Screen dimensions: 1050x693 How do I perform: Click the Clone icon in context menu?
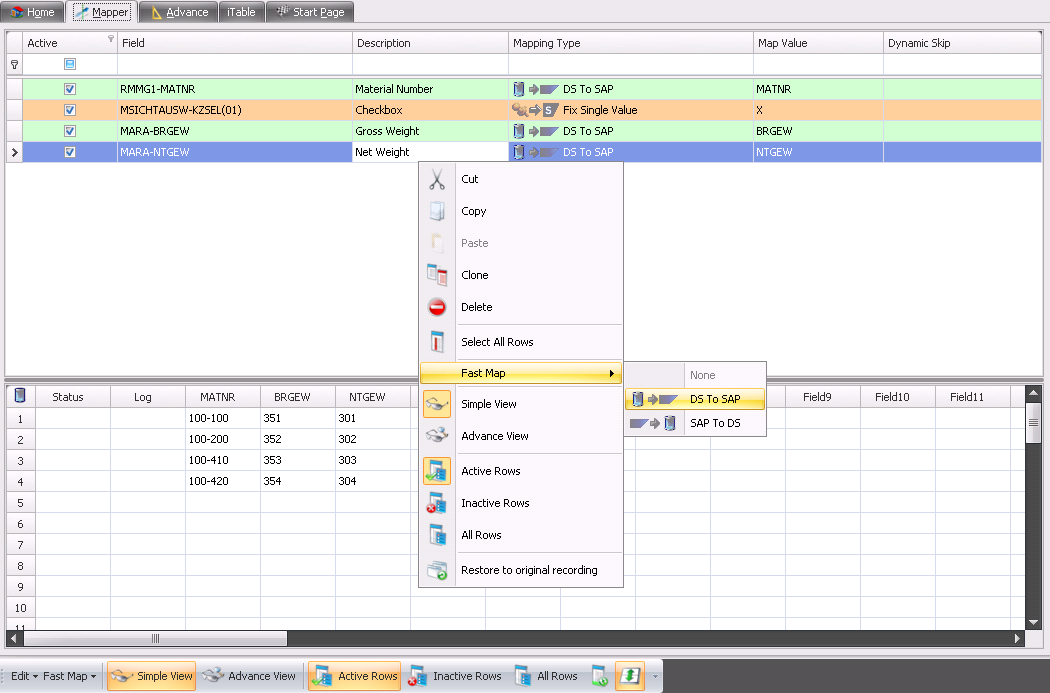click(x=437, y=275)
